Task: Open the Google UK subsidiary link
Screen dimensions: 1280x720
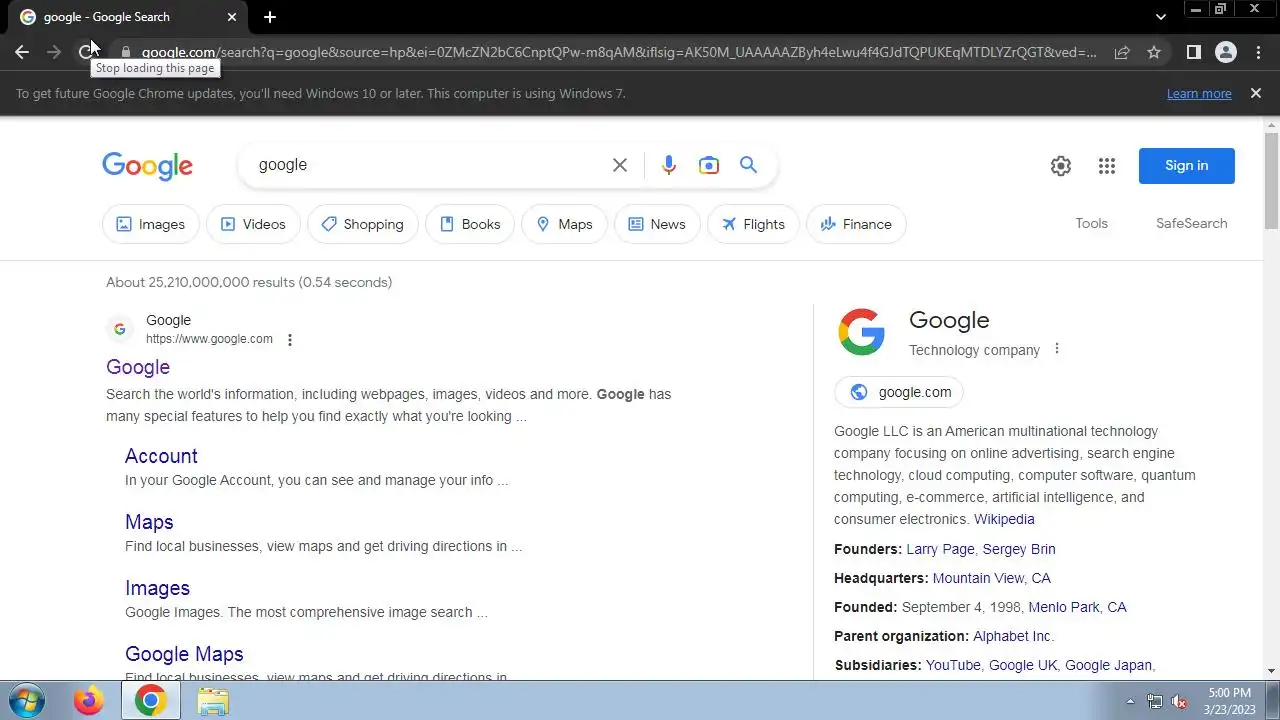Action: coord(1023,665)
